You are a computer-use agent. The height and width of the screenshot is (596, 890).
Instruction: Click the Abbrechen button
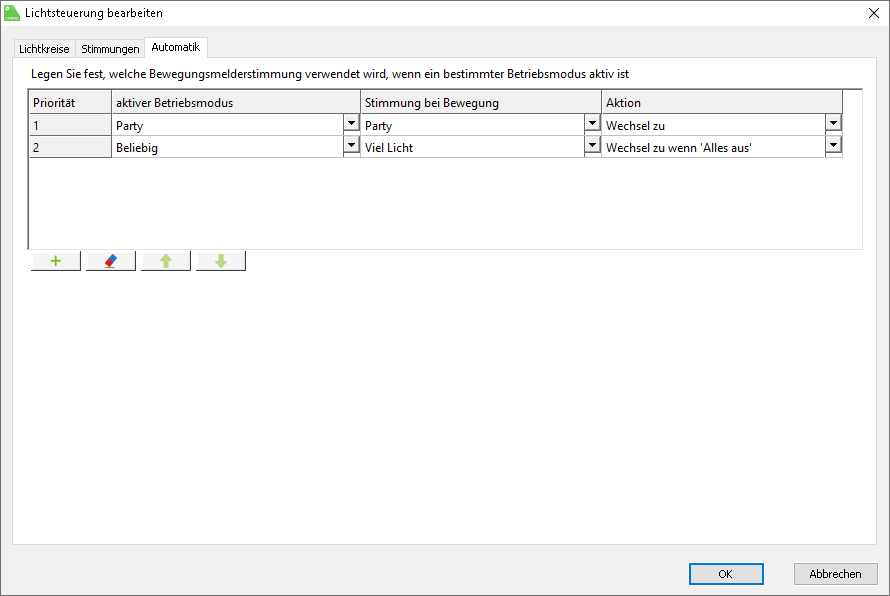point(835,574)
